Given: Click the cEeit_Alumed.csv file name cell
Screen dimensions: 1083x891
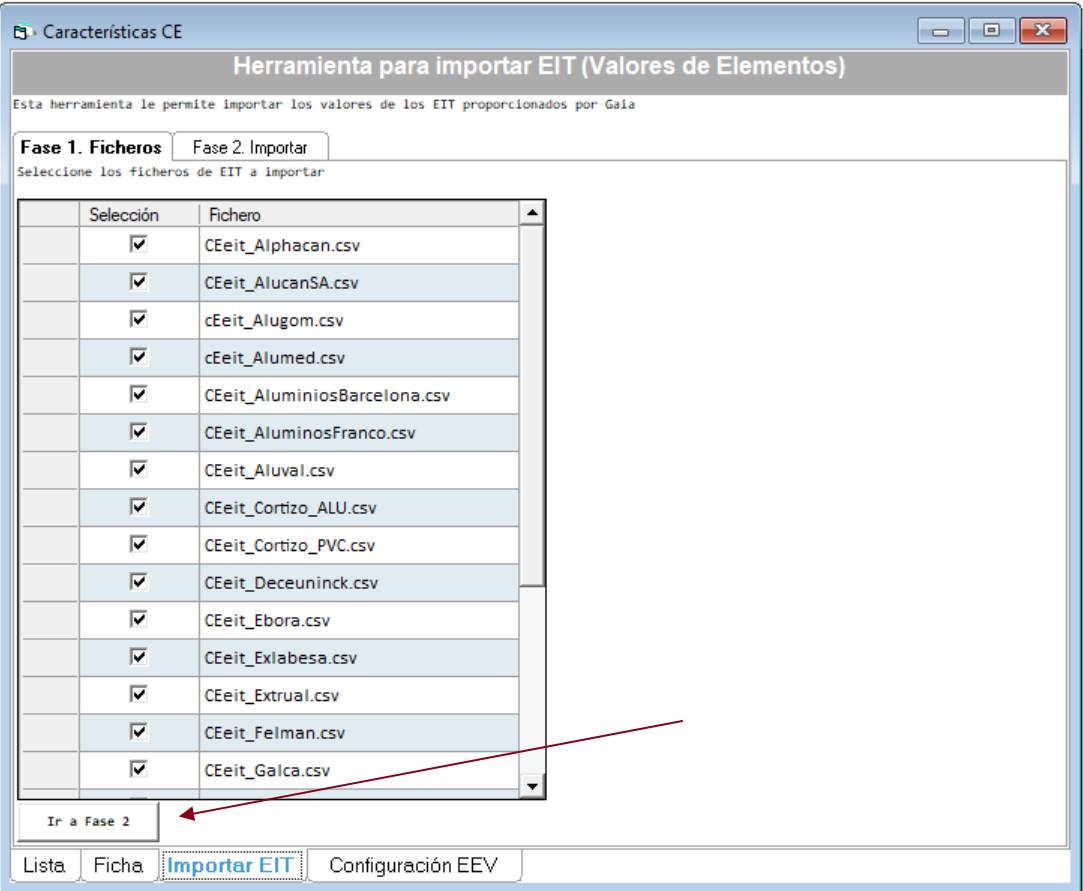Looking at the screenshot, I should [x=358, y=358].
